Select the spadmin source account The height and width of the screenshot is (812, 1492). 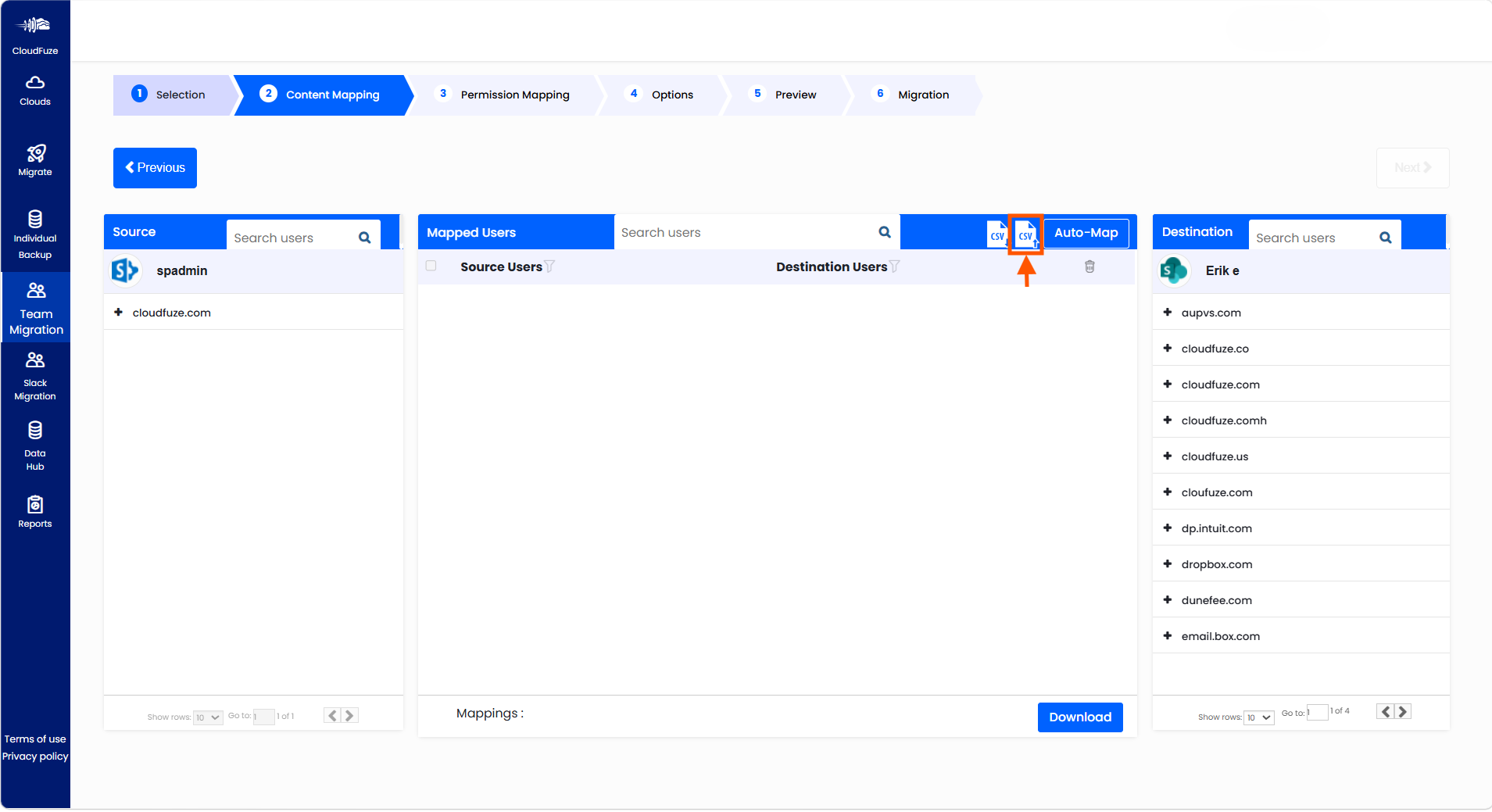click(253, 271)
